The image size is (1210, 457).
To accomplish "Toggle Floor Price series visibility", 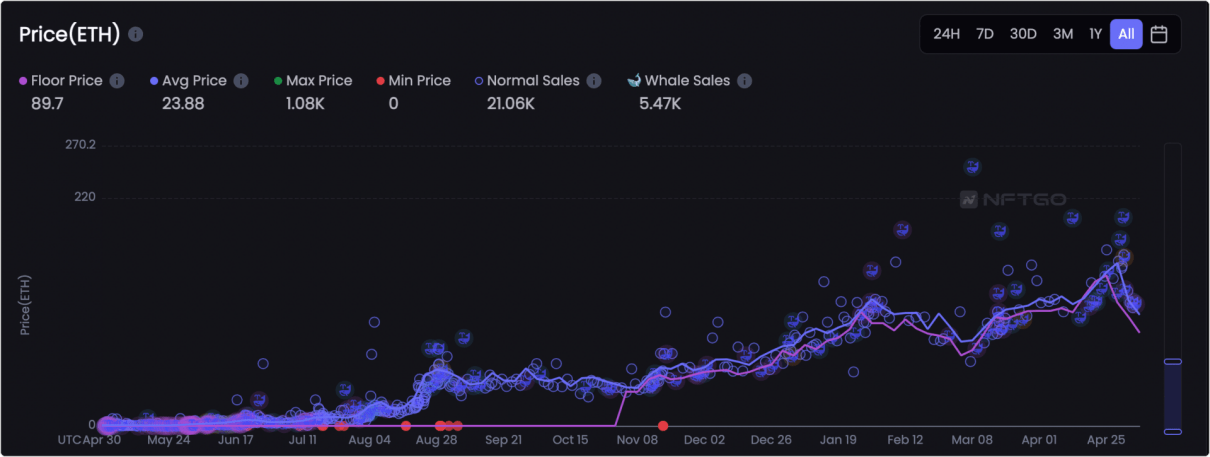I will coord(61,80).
